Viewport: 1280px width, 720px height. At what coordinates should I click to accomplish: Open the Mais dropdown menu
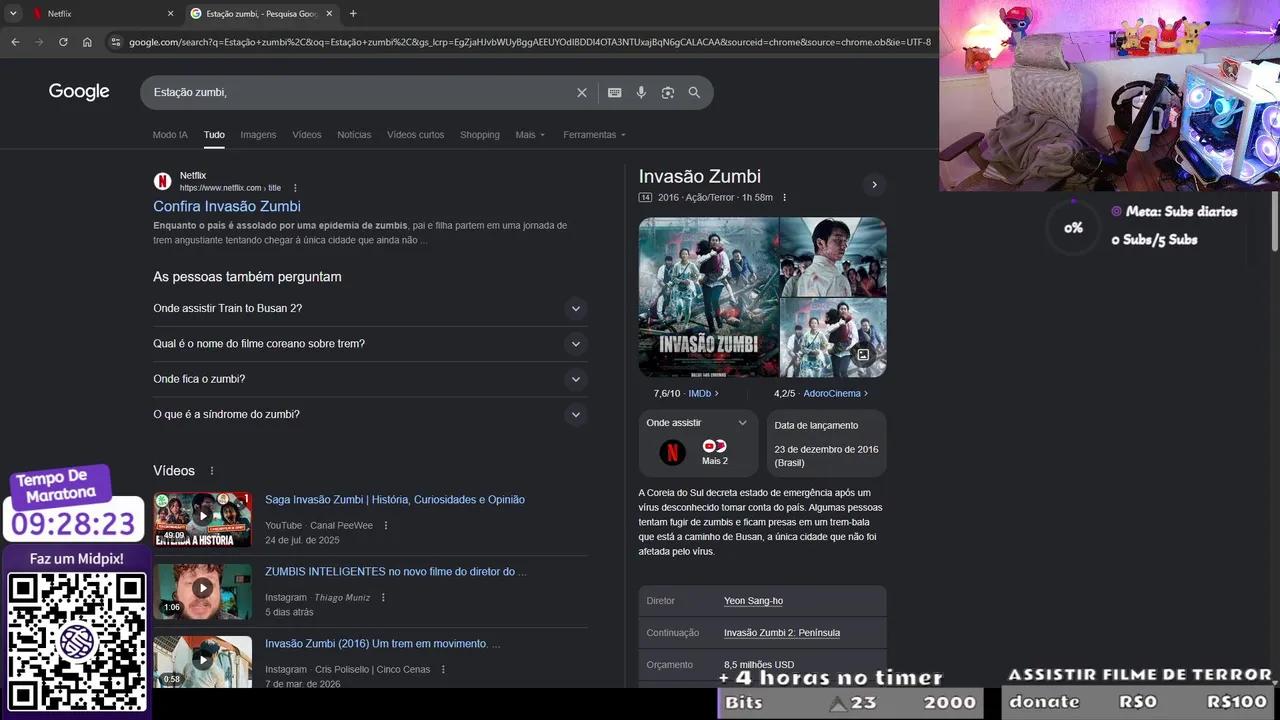pos(530,135)
